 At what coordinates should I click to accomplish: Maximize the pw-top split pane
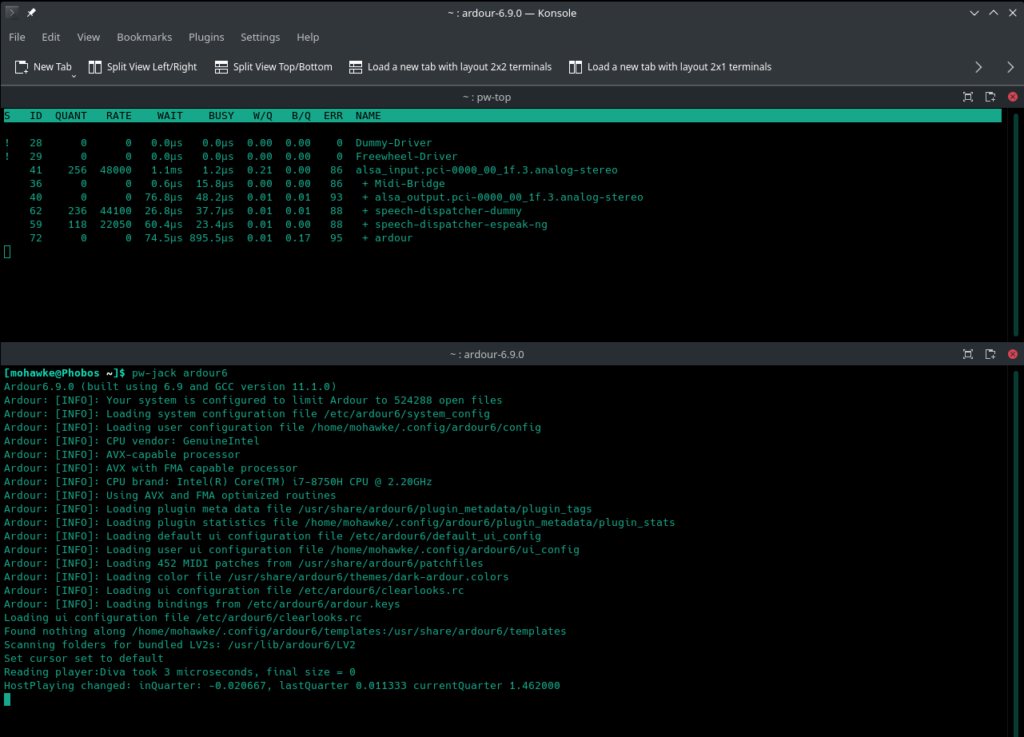(x=967, y=97)
